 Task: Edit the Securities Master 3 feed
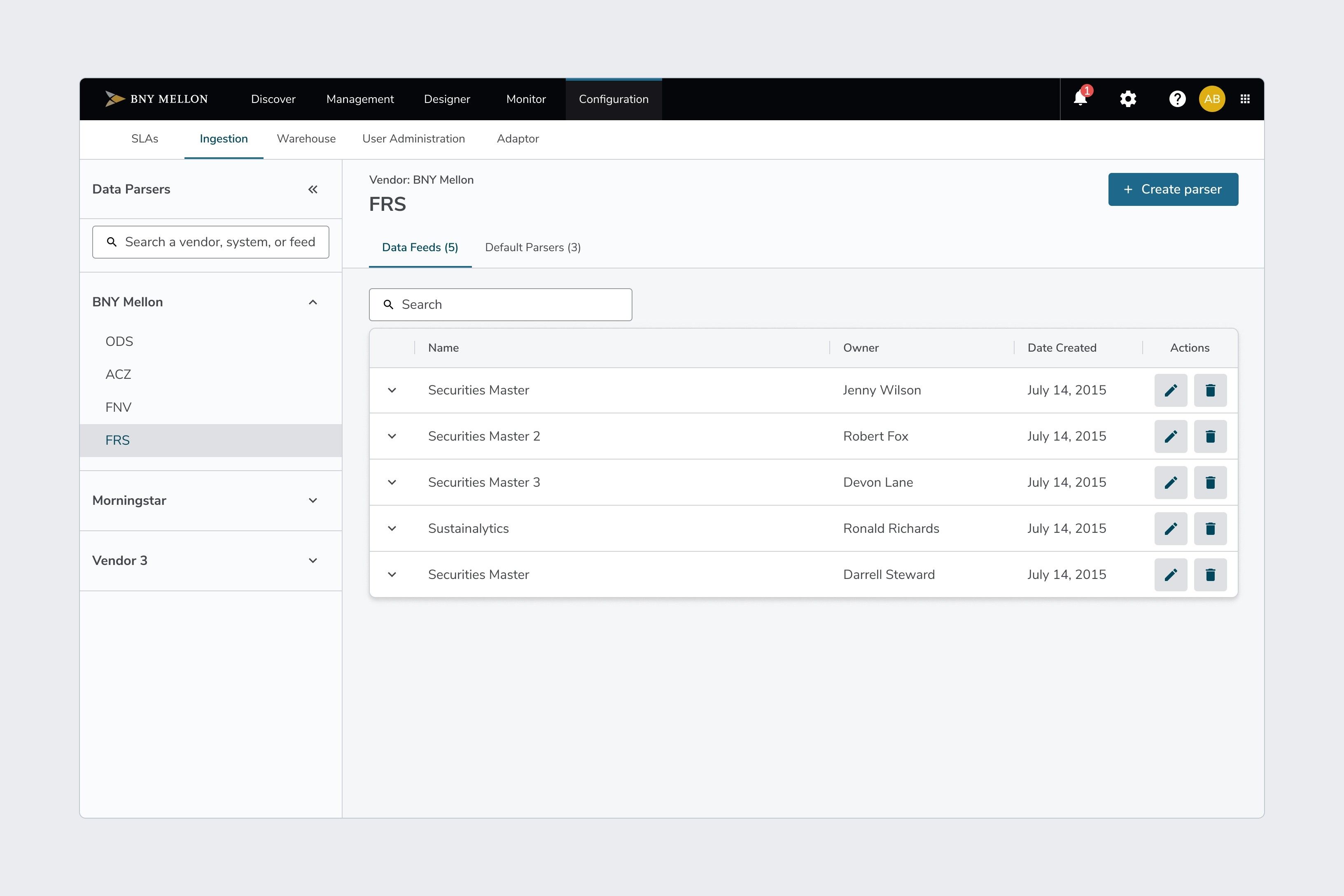click(1171, 482)
